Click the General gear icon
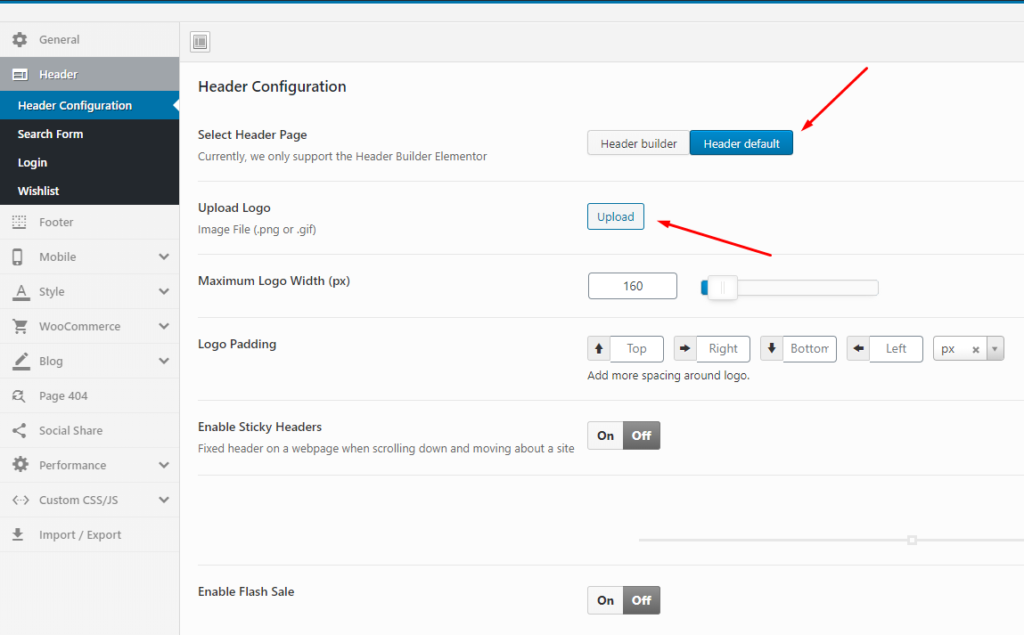The height and width of the screenshot is (635, 1024). point(20,39)
